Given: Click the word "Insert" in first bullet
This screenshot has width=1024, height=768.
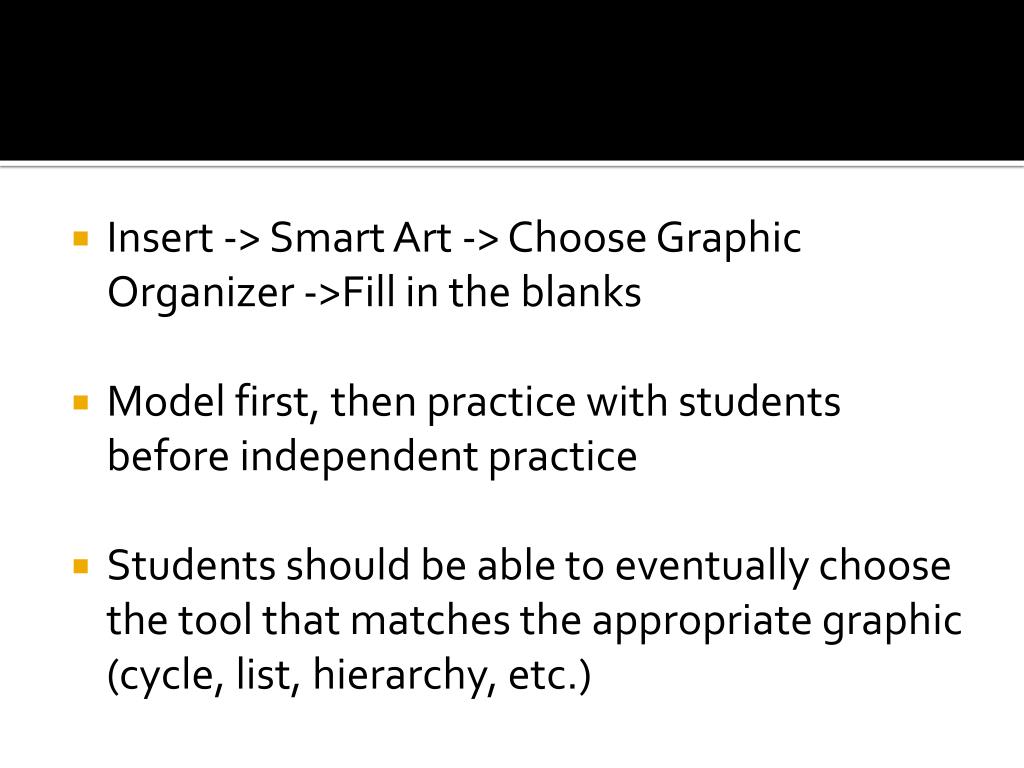Looking at the screenshot, I should [159, 239].
